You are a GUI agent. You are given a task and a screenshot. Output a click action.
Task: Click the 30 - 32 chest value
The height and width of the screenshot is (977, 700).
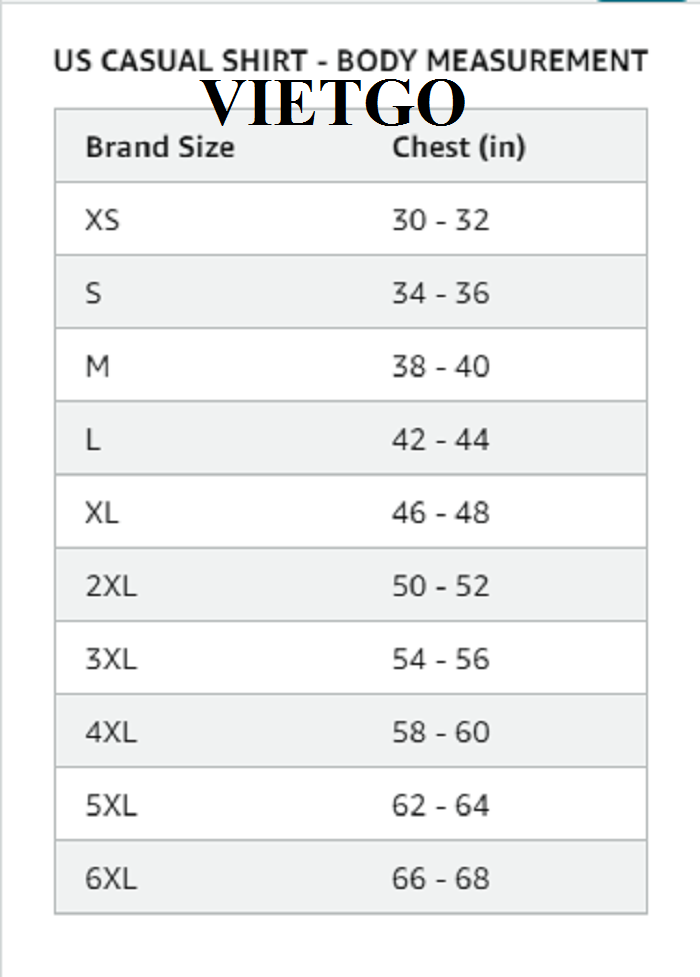click(440, 220)
